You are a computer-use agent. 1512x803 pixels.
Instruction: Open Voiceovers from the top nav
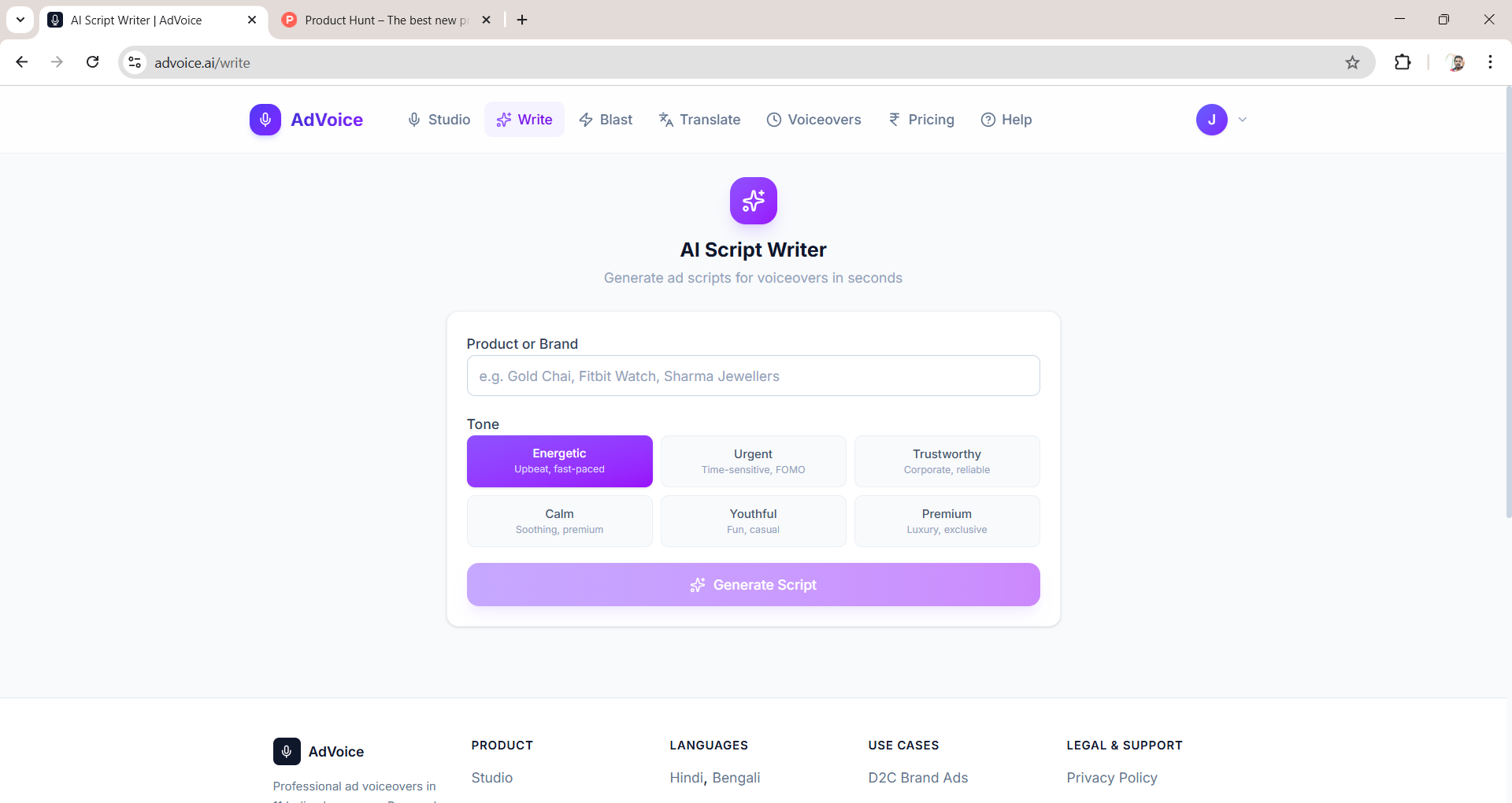tap(814, 120)
